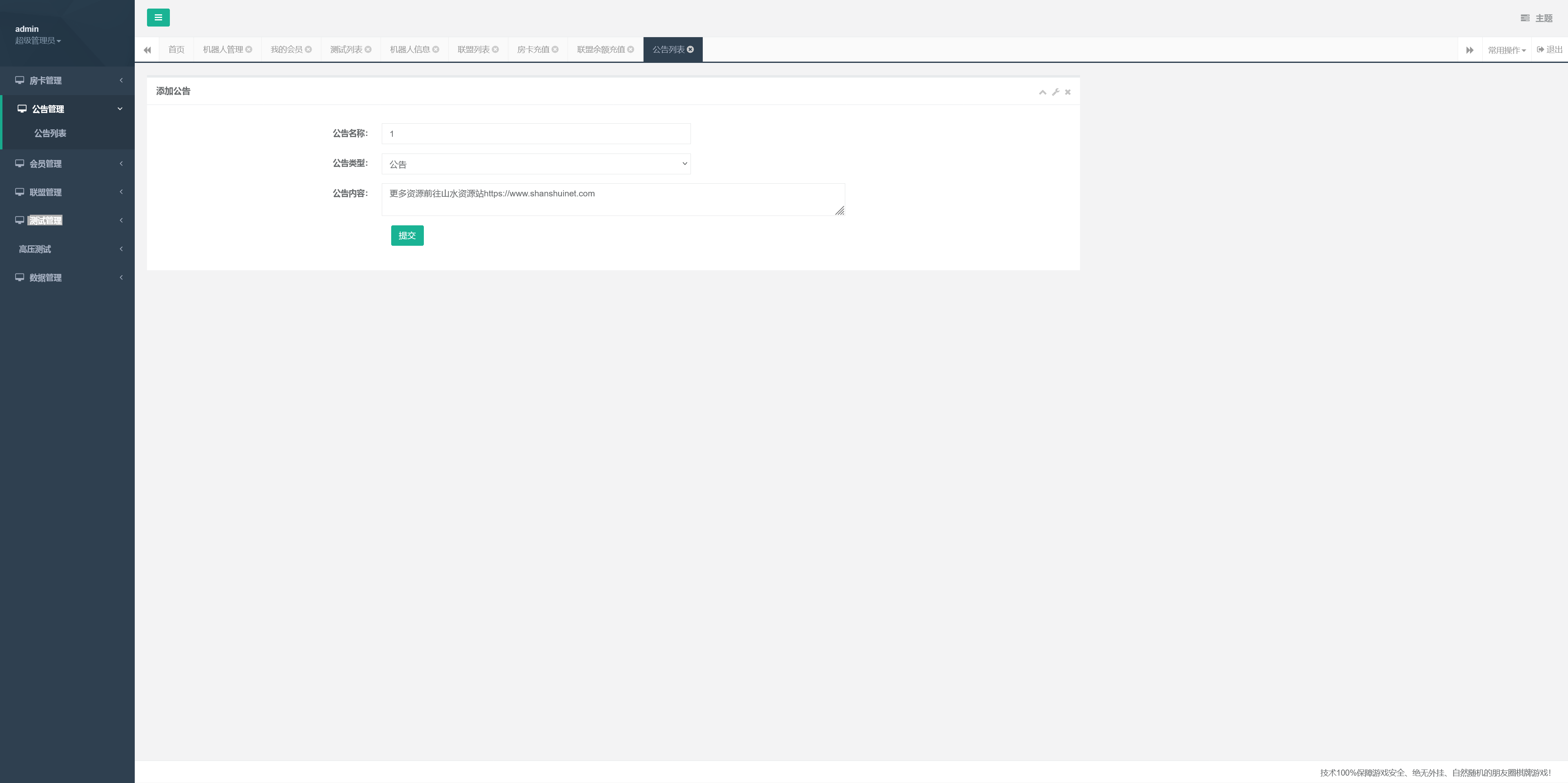This screenshot has height=783, width=1568.
Task: Switch to the 联盟余额充值 tab
Action: (x=600, y=49)
